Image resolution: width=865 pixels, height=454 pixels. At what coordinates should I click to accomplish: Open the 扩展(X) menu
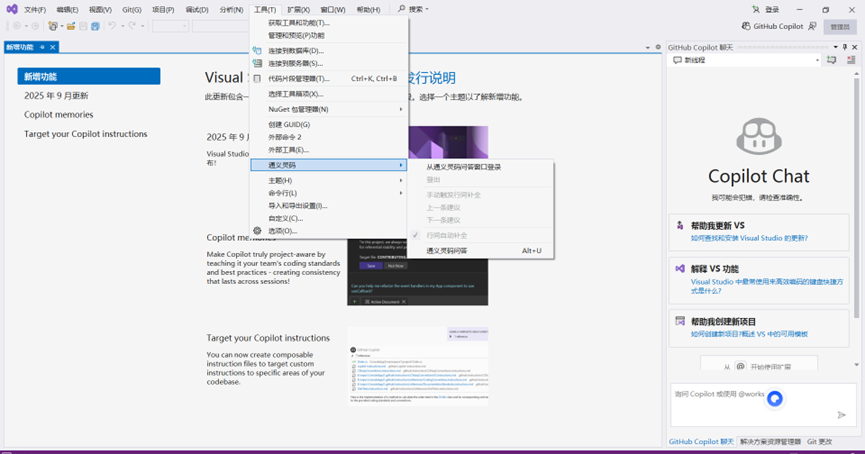pos(298,9)
